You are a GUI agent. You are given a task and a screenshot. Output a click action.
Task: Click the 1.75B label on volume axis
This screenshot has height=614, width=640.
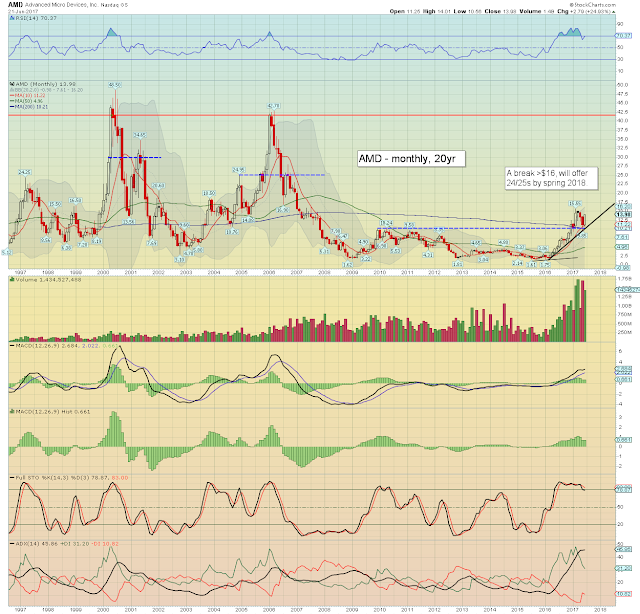tap(625, 279)
